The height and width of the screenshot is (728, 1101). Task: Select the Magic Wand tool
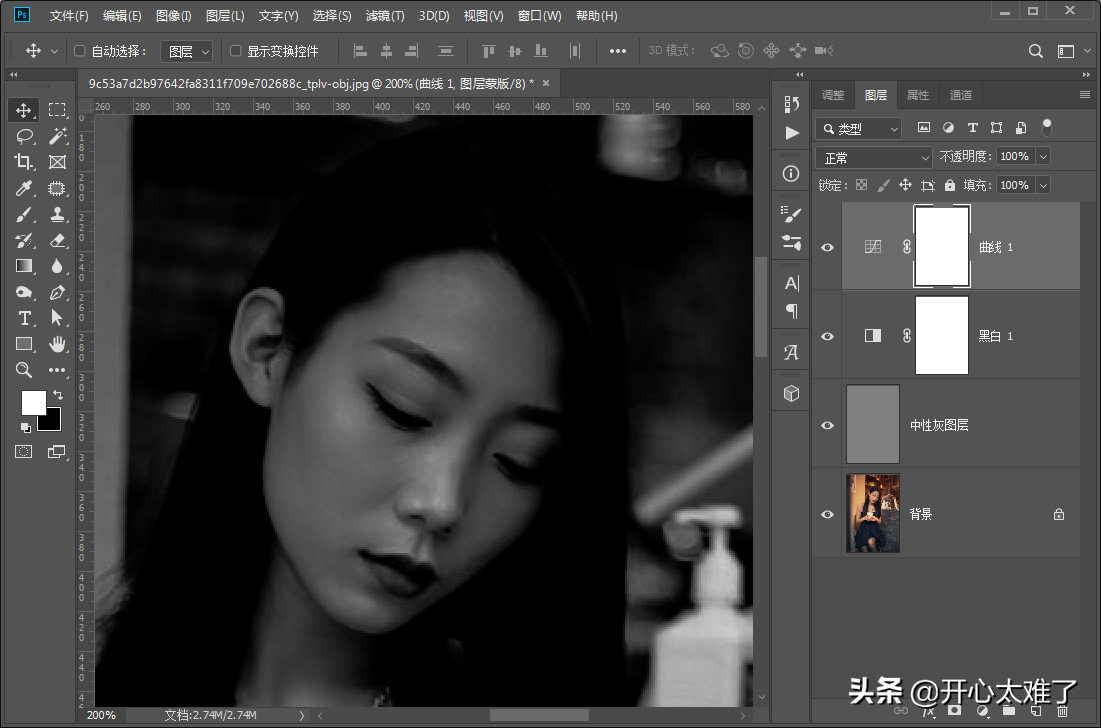pyautogui.click(x=57, y=136)
